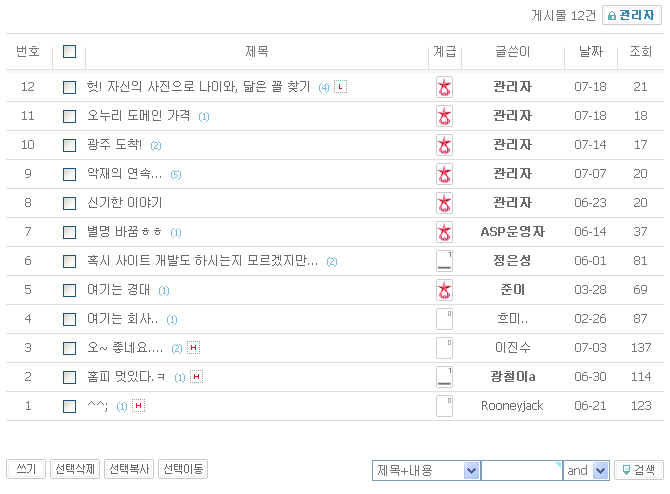Screen dimensions: 670x494
Task: Click the red L badge in row 12
Action: [x=340, y=87]
